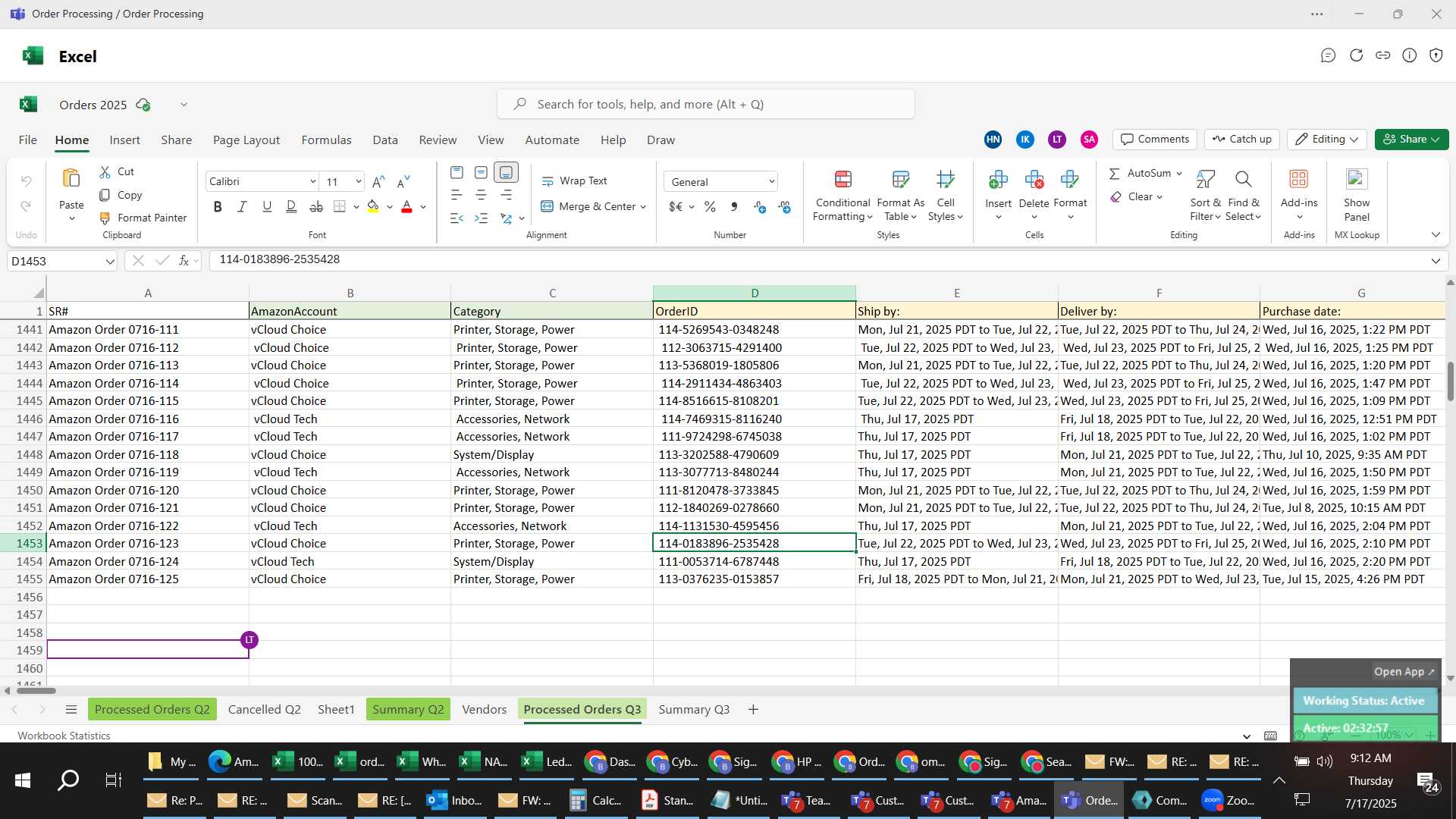Screen dimensions: 1456x819
Task: Apply the red font color swatch
Action: (406, 206)
